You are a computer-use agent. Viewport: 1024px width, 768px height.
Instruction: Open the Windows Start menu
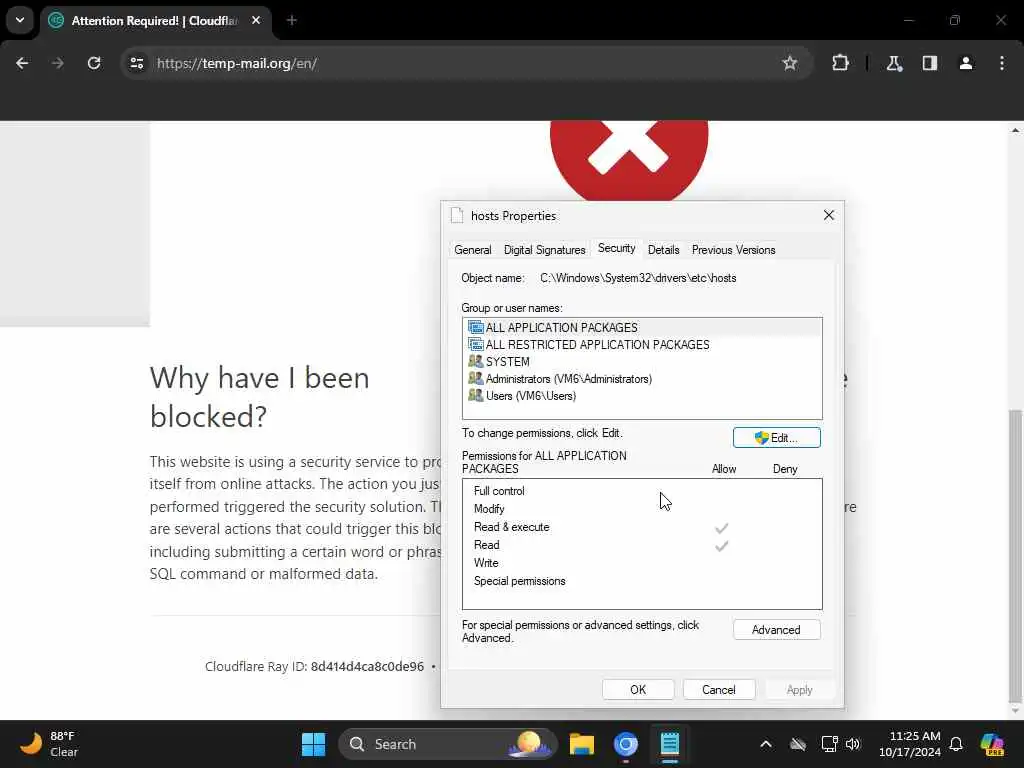point(313,744)
